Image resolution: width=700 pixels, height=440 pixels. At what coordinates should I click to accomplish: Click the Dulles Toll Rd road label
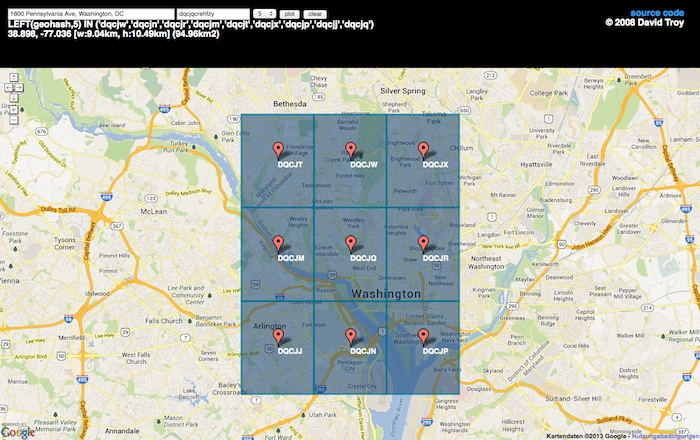[58, 209]
